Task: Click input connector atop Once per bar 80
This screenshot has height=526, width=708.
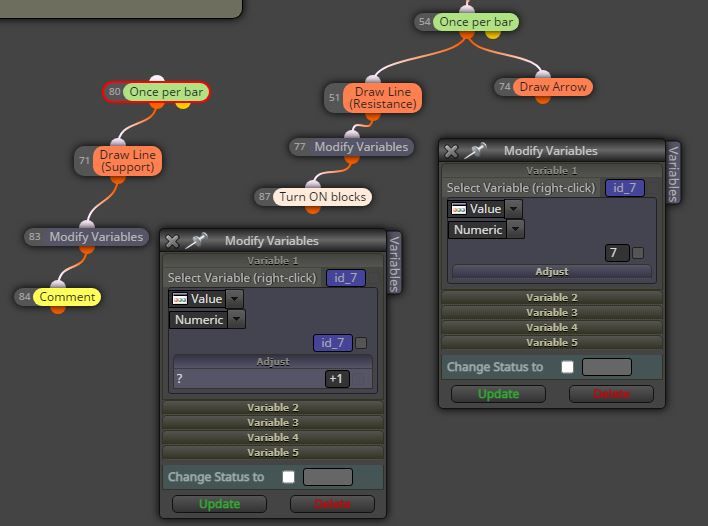Action: click(157, 79)
